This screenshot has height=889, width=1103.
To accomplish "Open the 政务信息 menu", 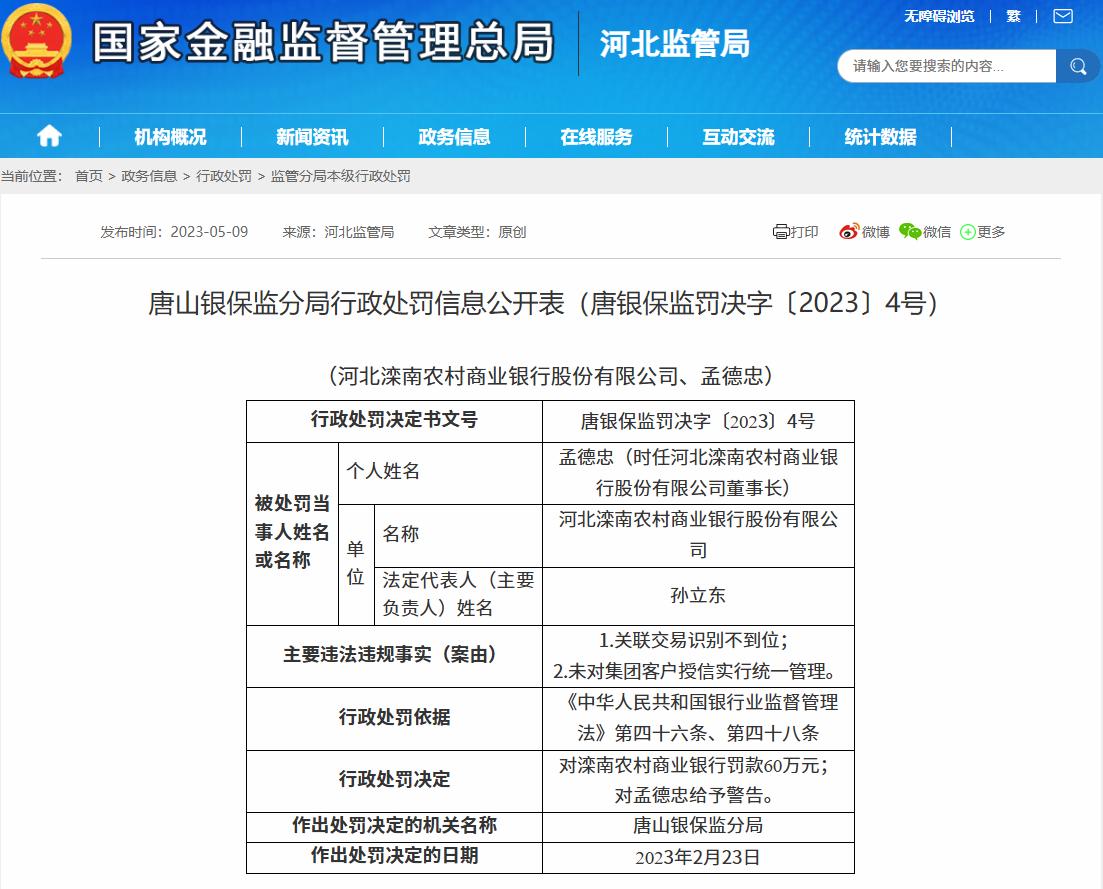I will (454, 137).
